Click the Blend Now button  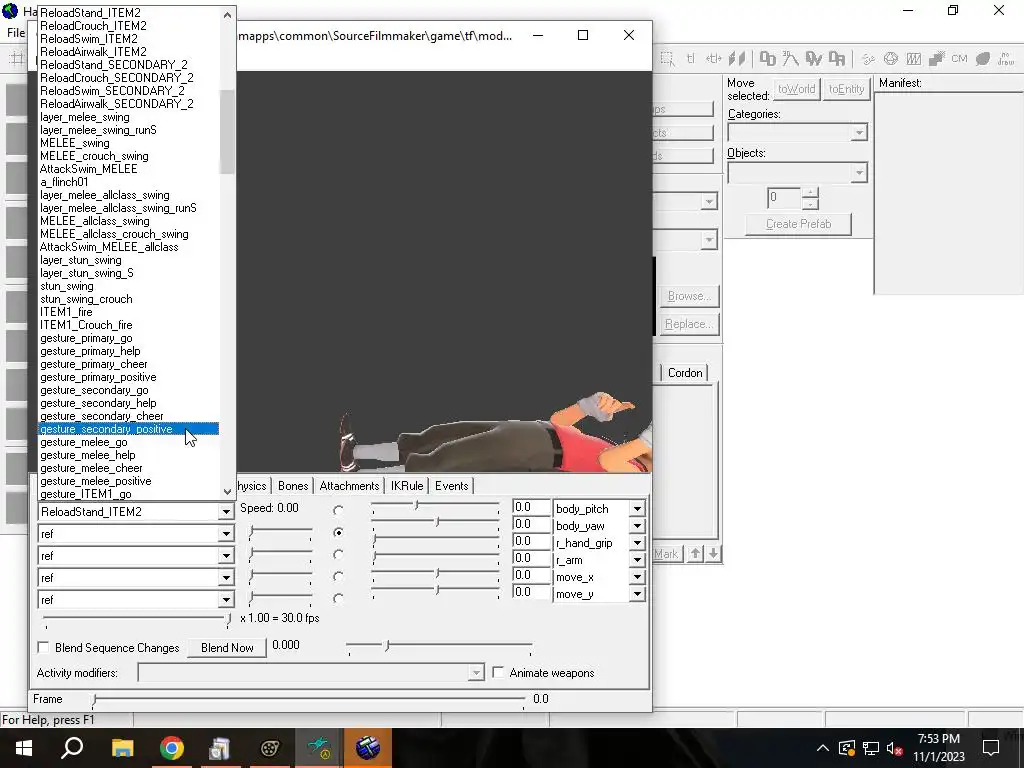[227, 648]
